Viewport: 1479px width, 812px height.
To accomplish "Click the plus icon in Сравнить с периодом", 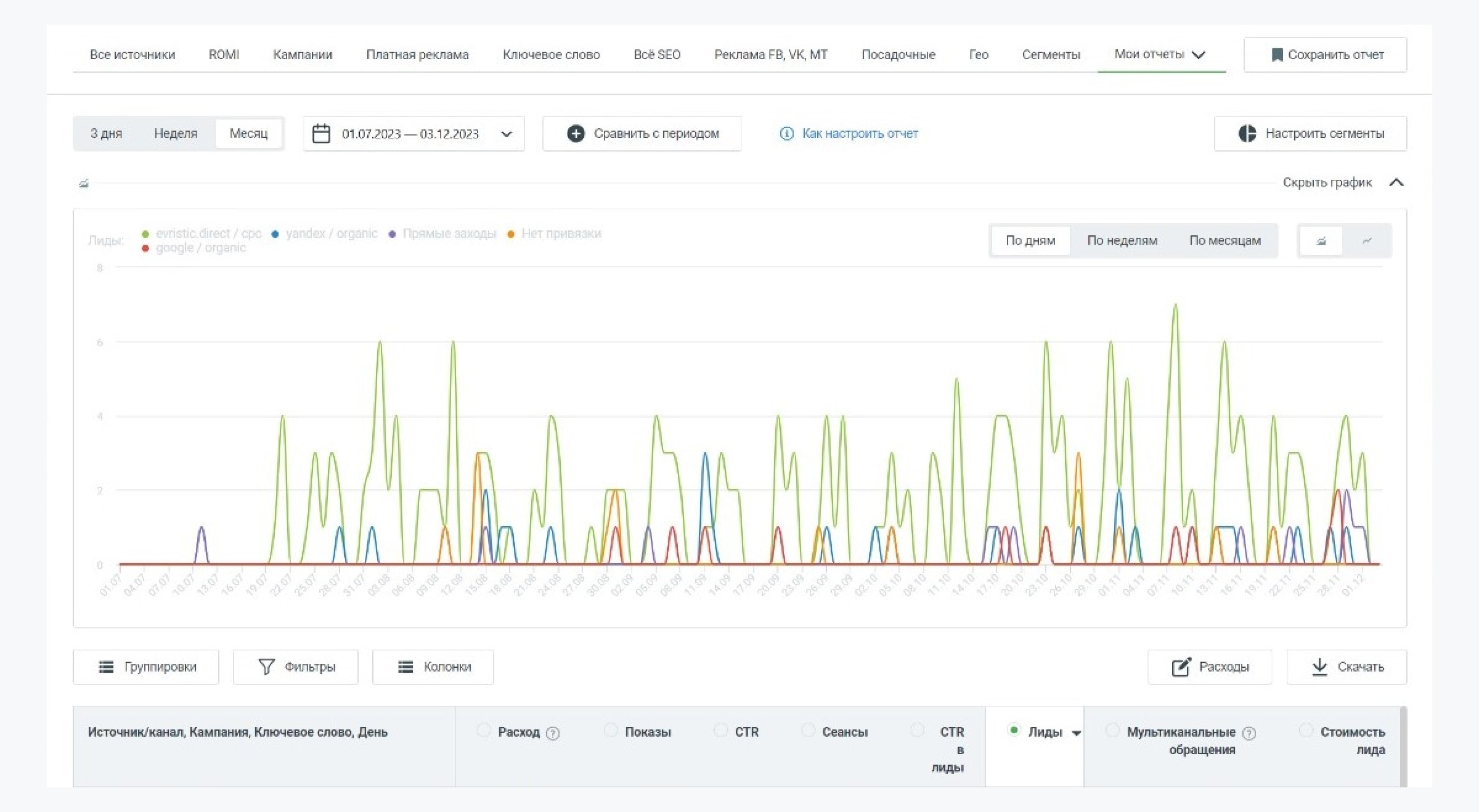I will 576,134.
